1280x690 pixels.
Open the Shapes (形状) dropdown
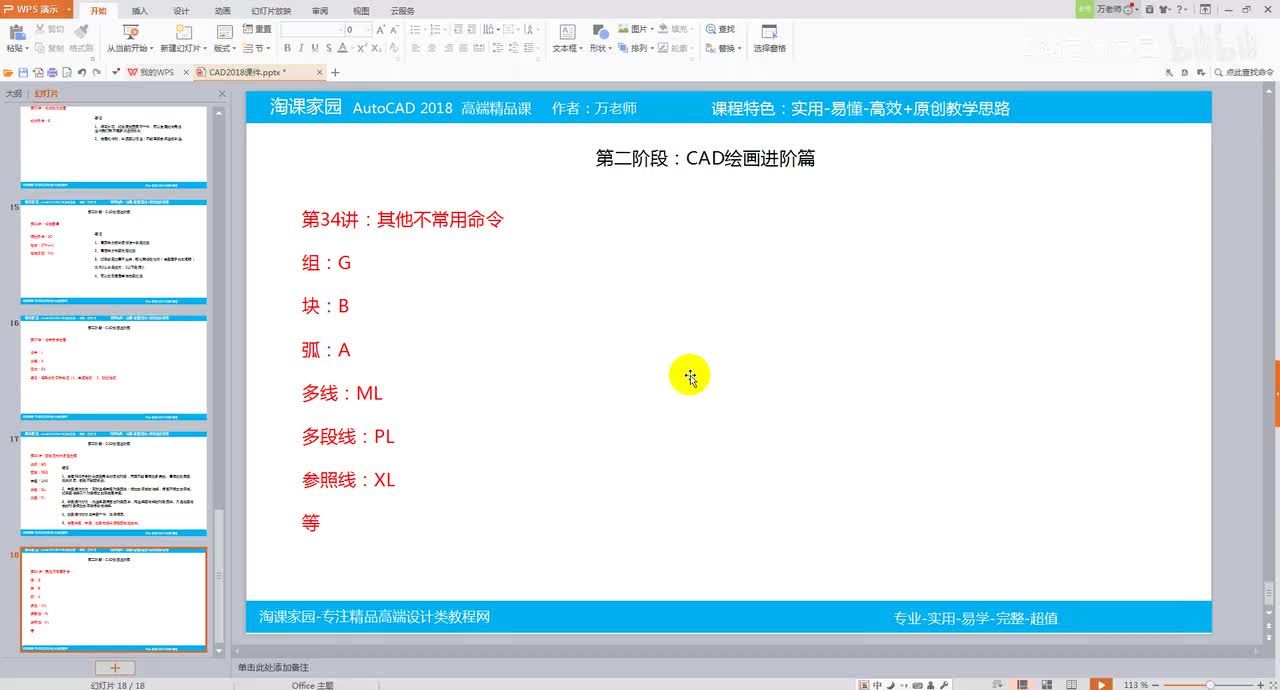point(600,38)
